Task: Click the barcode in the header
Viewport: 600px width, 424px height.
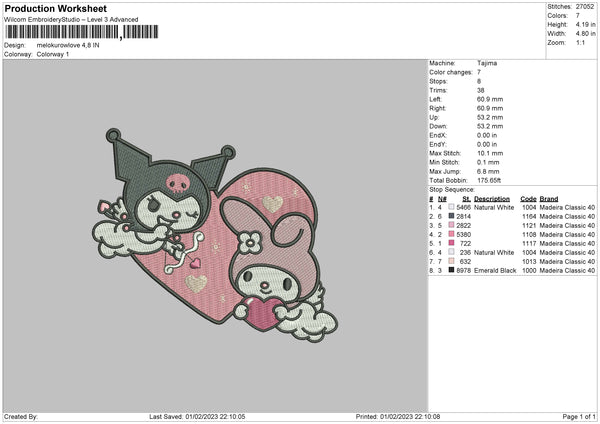Action: click(x=82, y=32)
